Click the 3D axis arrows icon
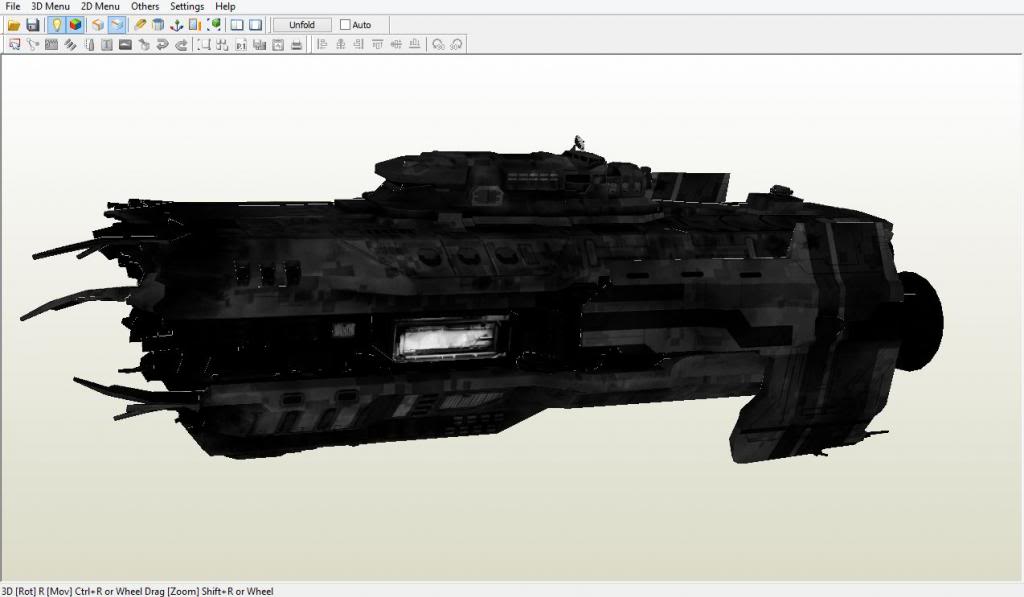The width and height of the screenshot is (1024, 597). click(176, 25)
